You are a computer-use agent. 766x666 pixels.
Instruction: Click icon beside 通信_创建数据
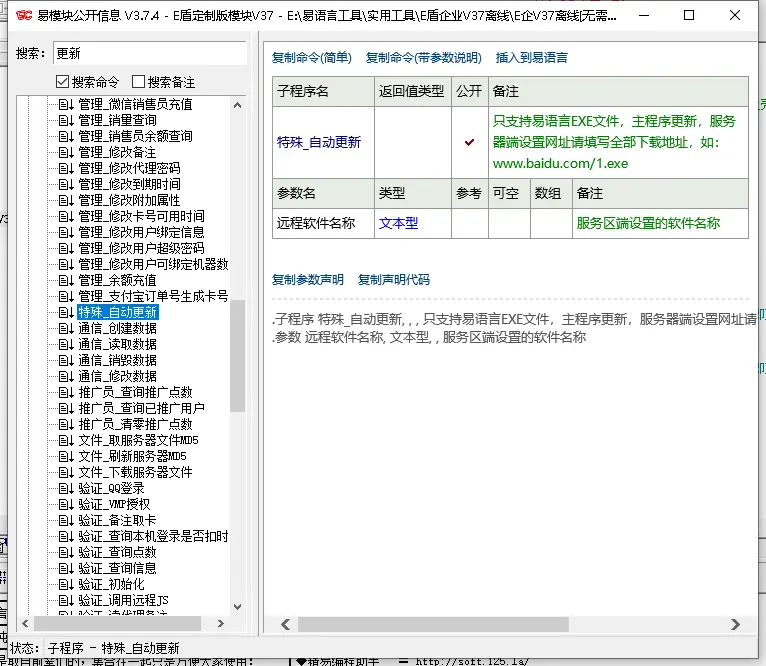coord(66,328)
